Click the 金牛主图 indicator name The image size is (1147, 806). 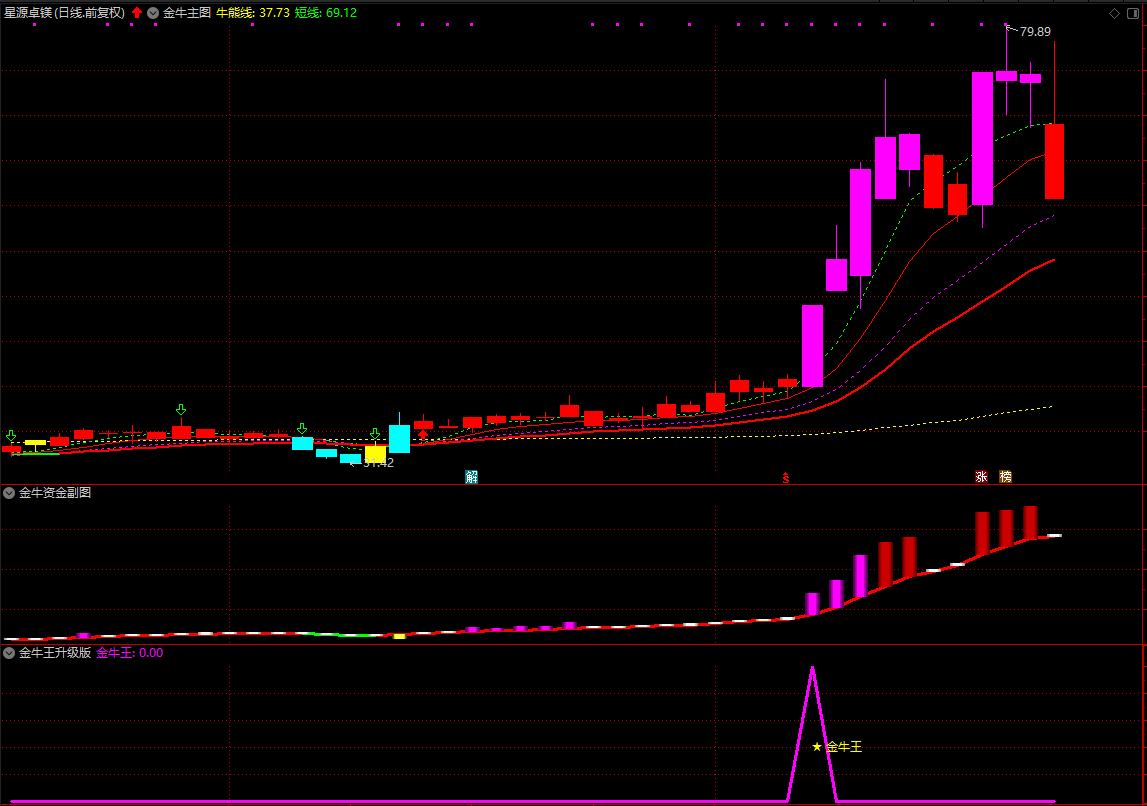pos(187,12)
